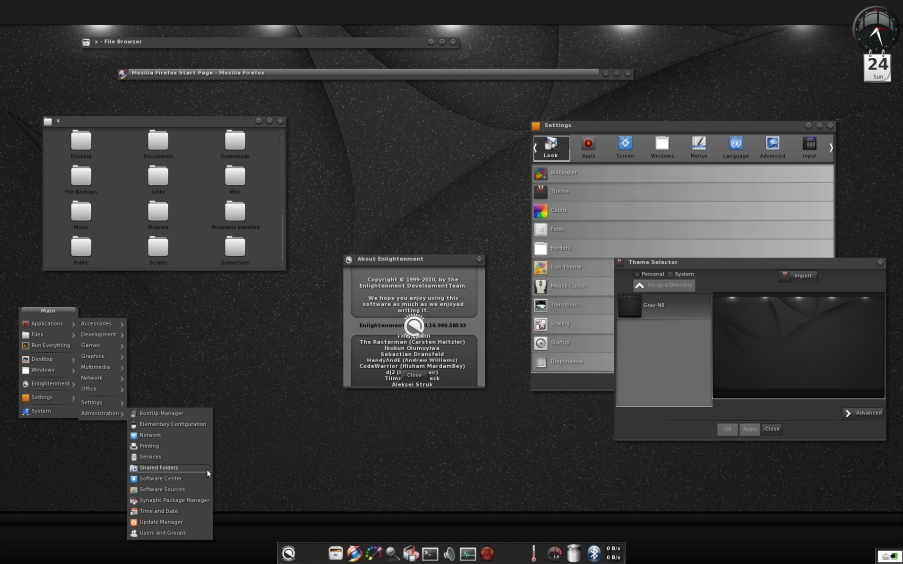This screenshot has height=564, width=903.
Task: Click Close in Theme Selector
Action: (772, 429)
